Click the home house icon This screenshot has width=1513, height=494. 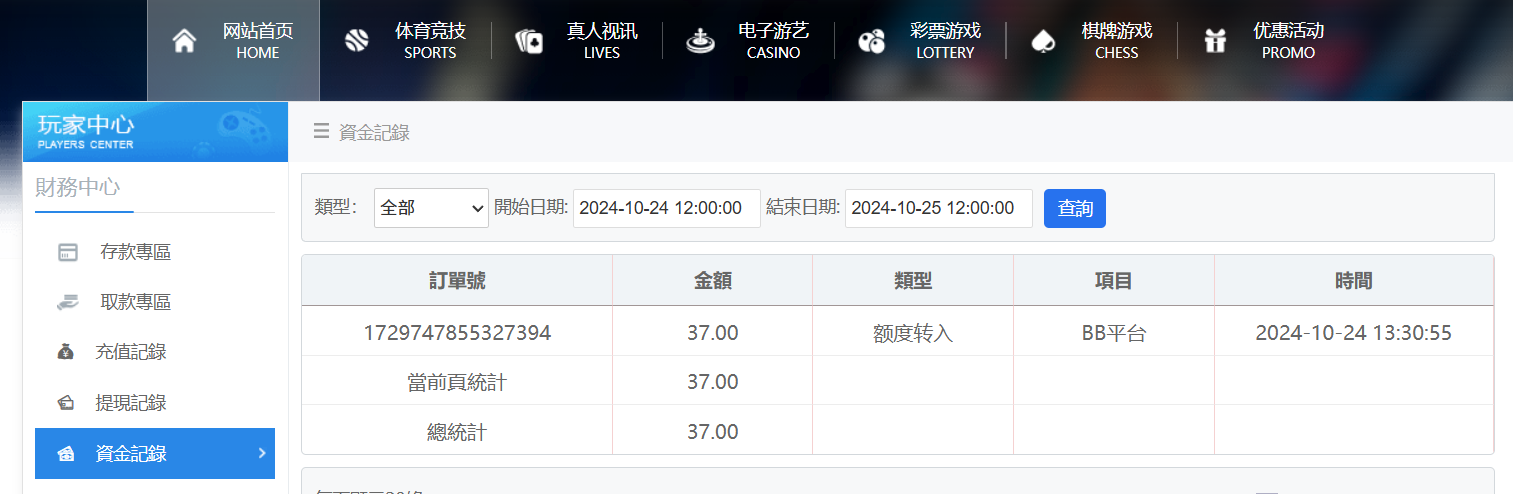(x=184, y=41)
